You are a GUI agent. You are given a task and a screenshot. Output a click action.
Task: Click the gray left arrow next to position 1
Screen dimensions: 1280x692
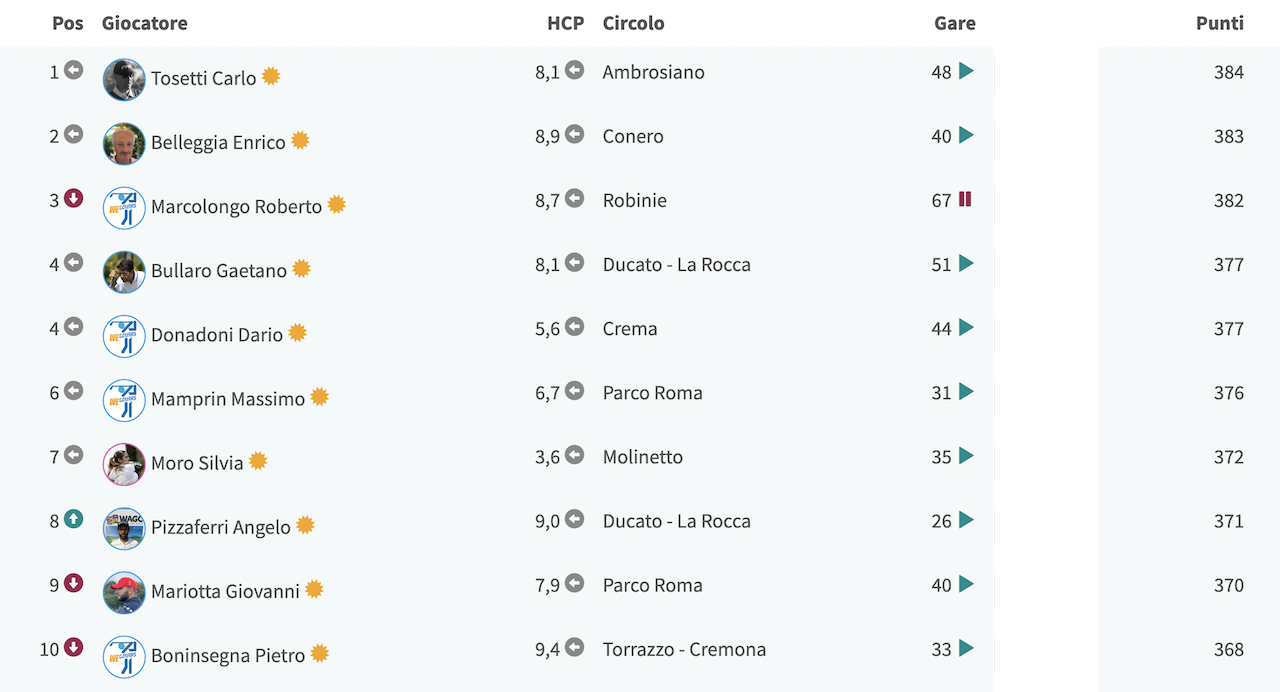[73, 70]
